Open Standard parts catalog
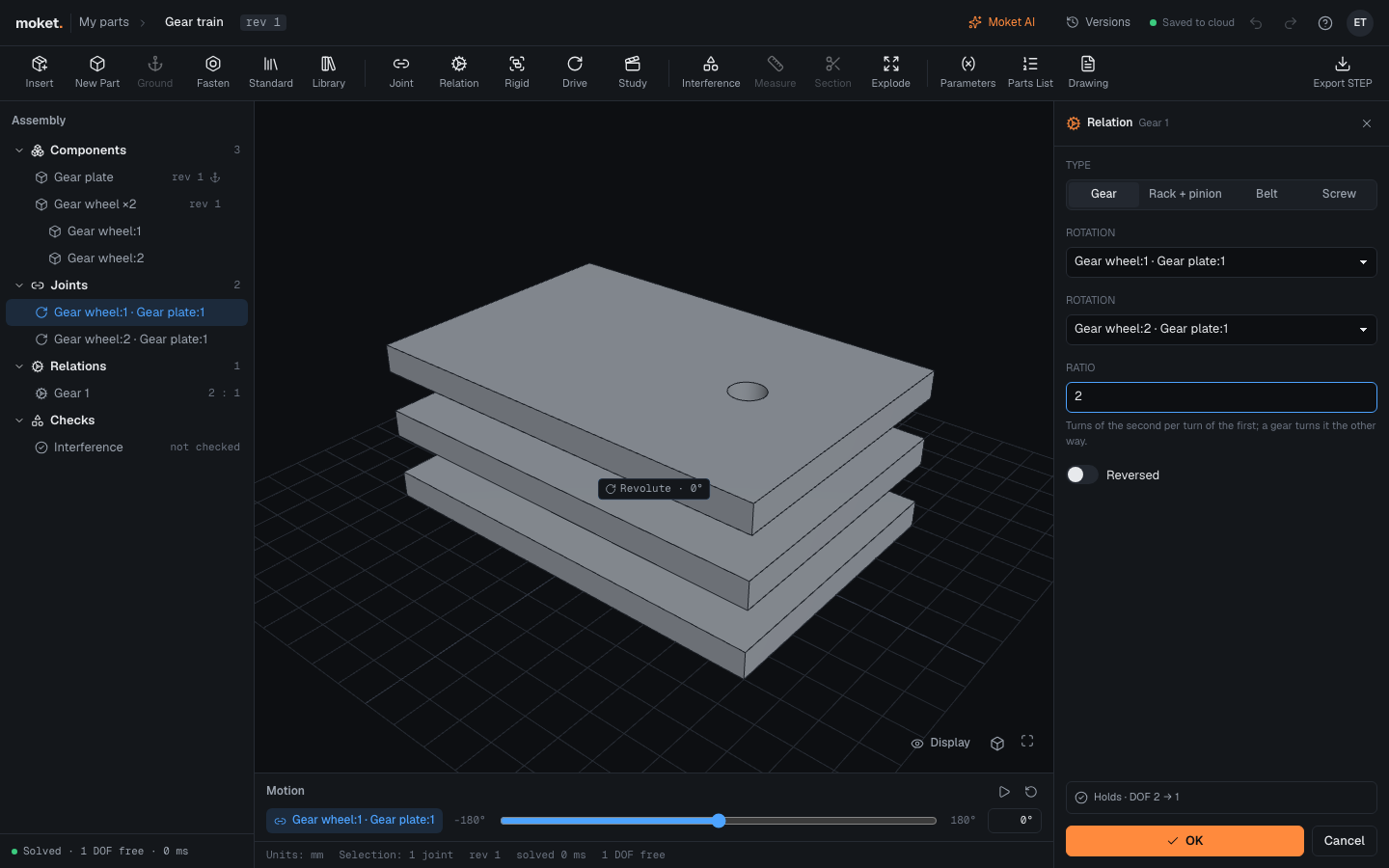 tap(271, 72)
